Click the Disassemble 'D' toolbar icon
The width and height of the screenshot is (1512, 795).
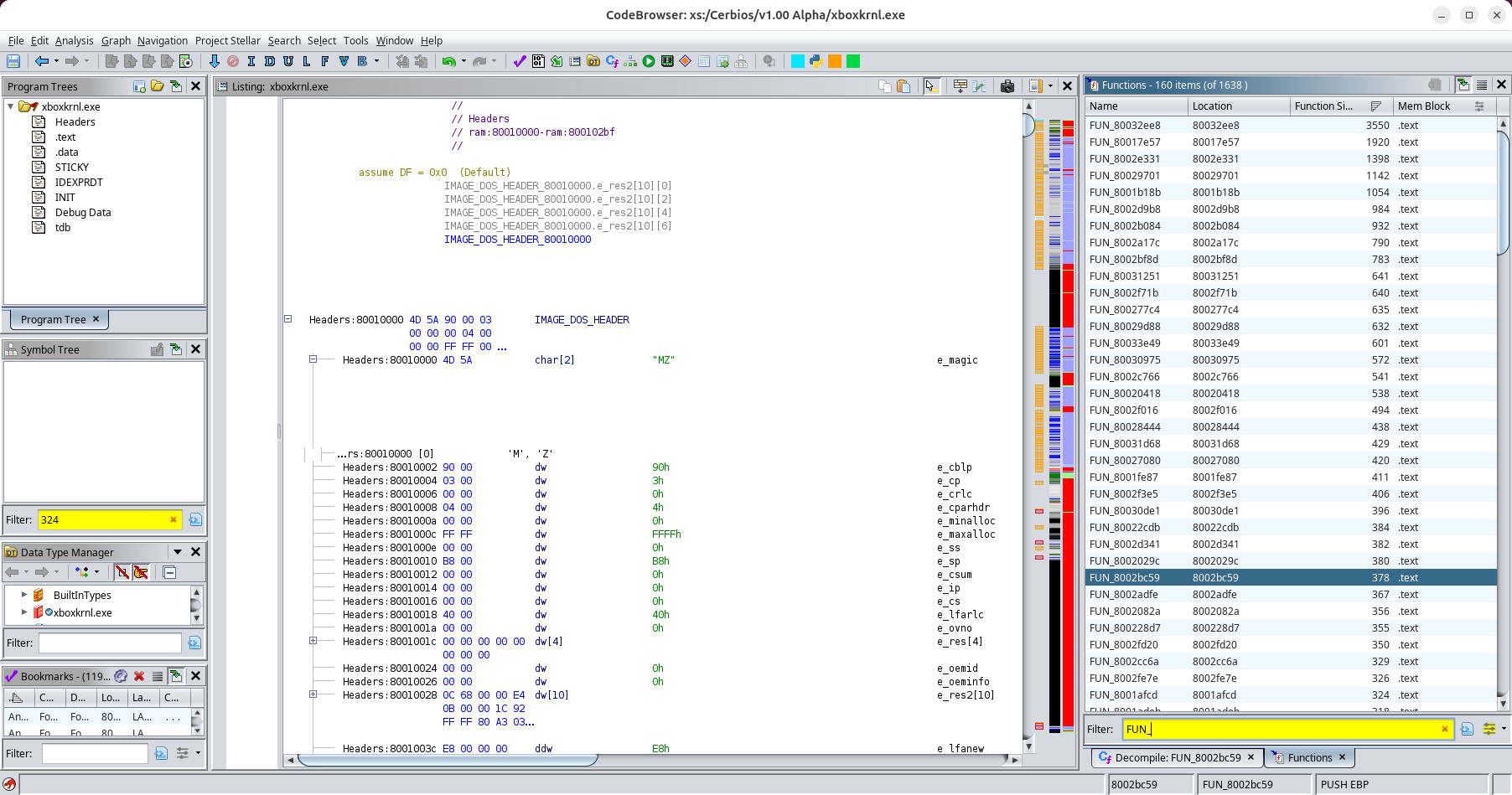point(269,61)
